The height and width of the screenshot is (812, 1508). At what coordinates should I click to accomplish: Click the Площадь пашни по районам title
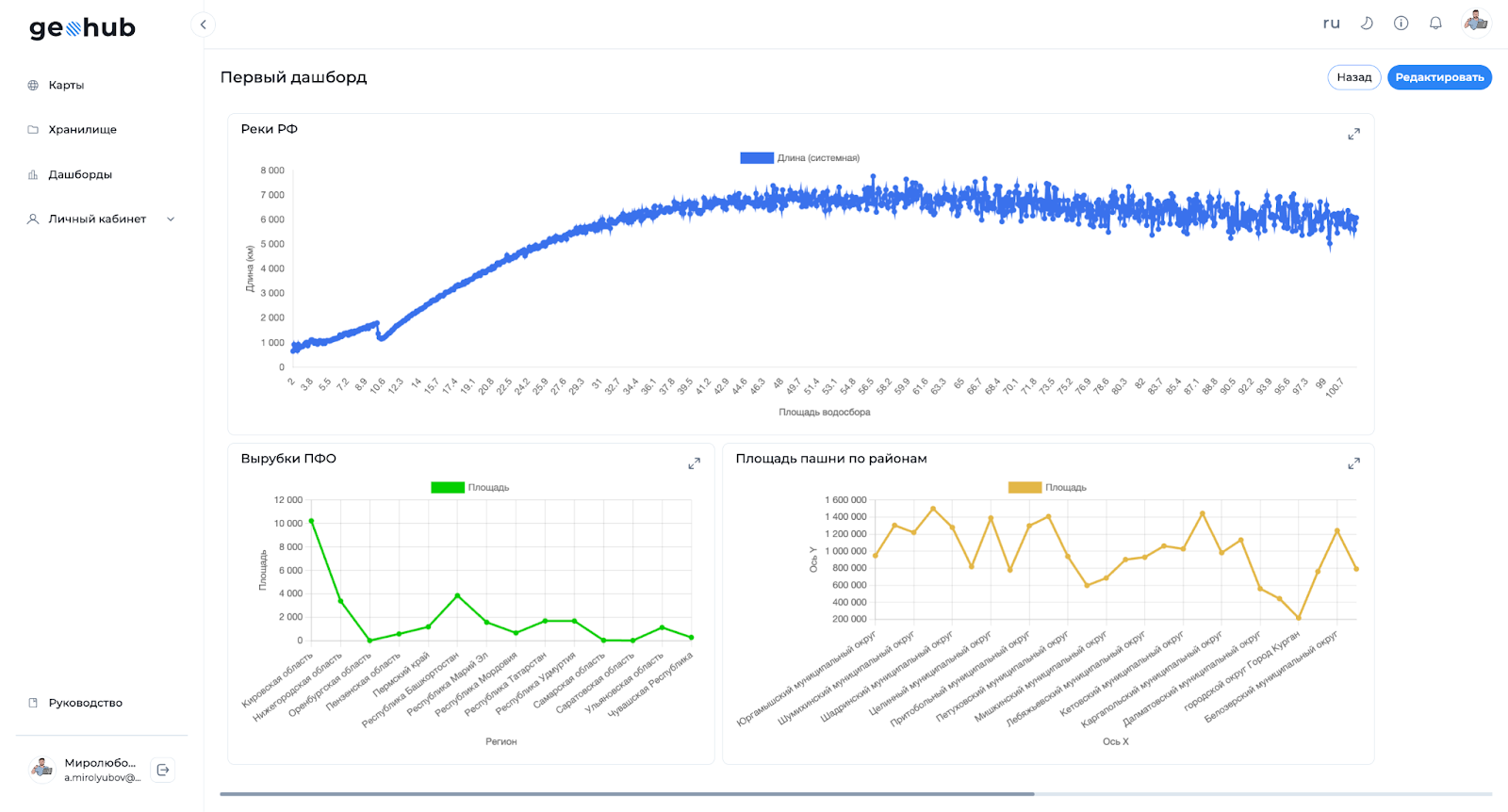point(831,459)
